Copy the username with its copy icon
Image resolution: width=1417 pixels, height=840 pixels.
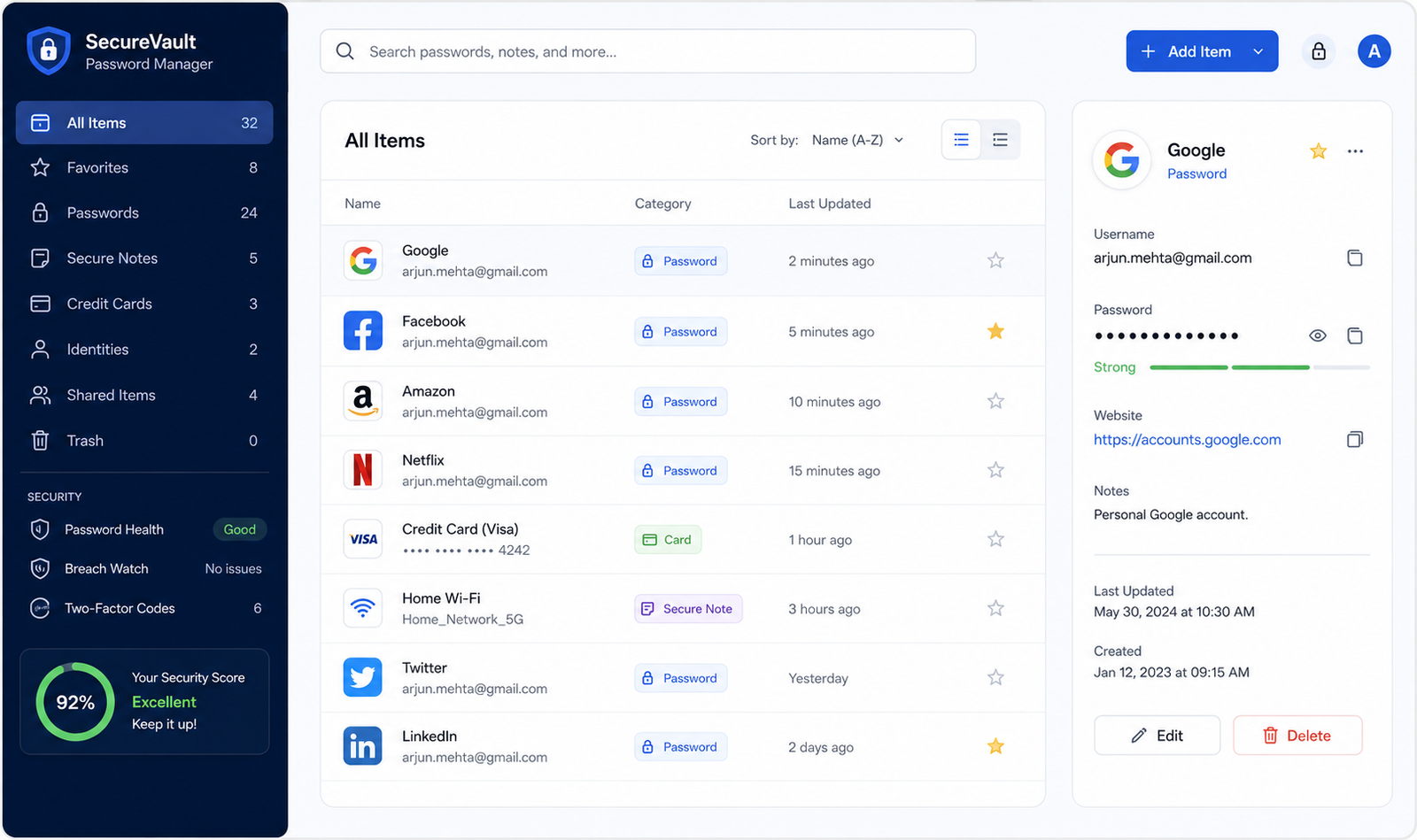pyautogui.click(x=1354, y=258)
